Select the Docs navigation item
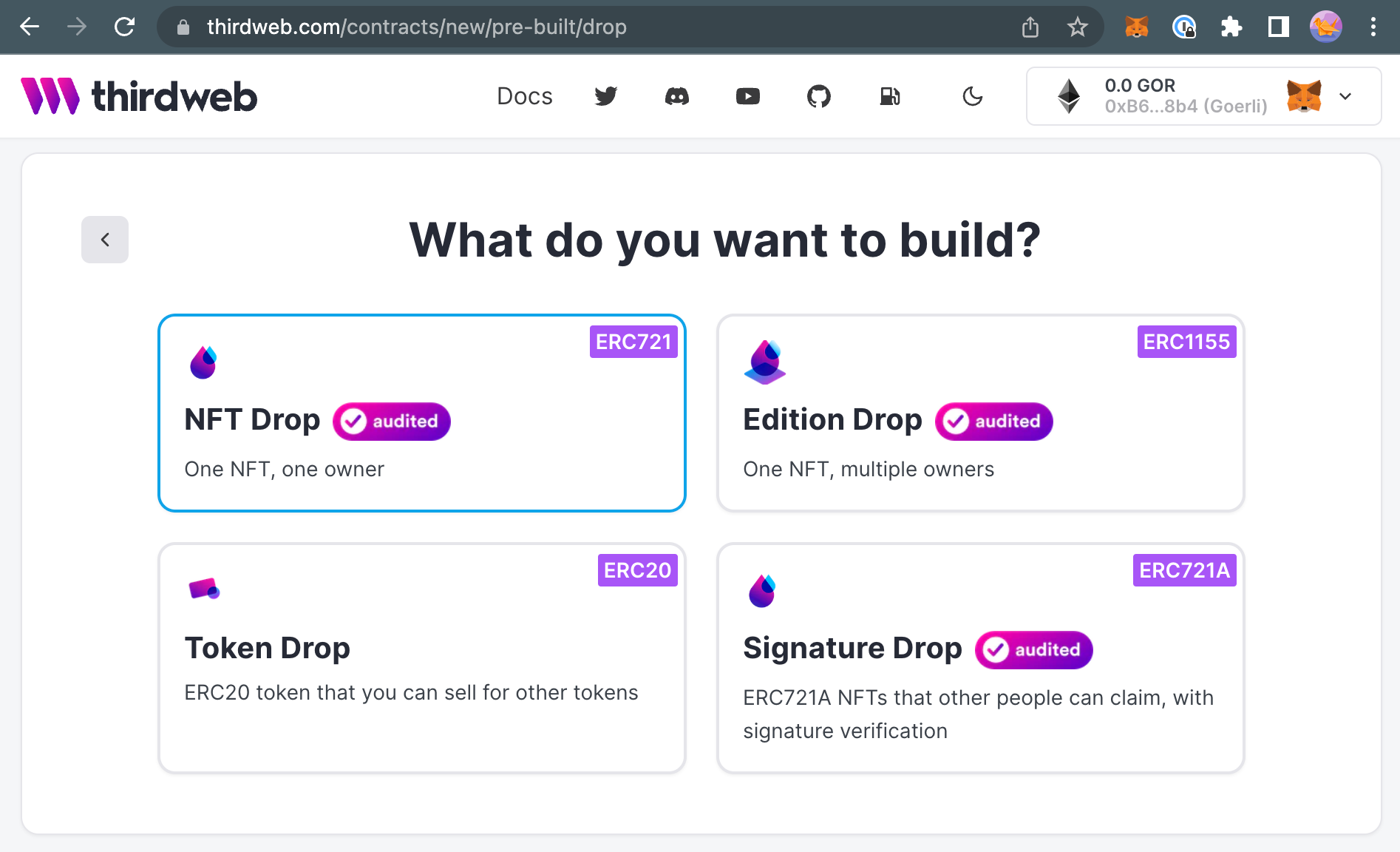Image resolution: width=1400 pixels, height=852 pixels. pos(525,96)
